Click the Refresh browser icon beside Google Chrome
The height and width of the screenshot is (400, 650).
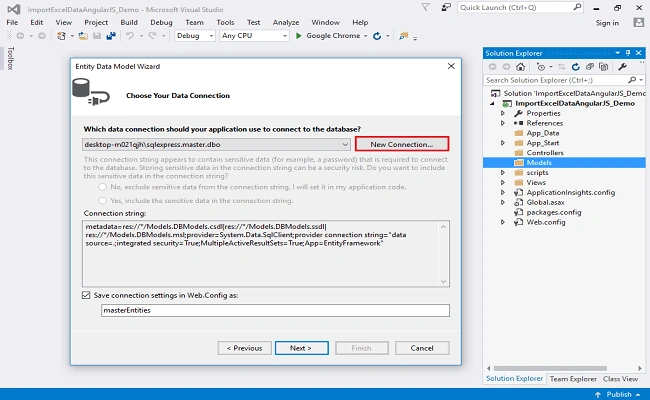[x=377, y=36]
